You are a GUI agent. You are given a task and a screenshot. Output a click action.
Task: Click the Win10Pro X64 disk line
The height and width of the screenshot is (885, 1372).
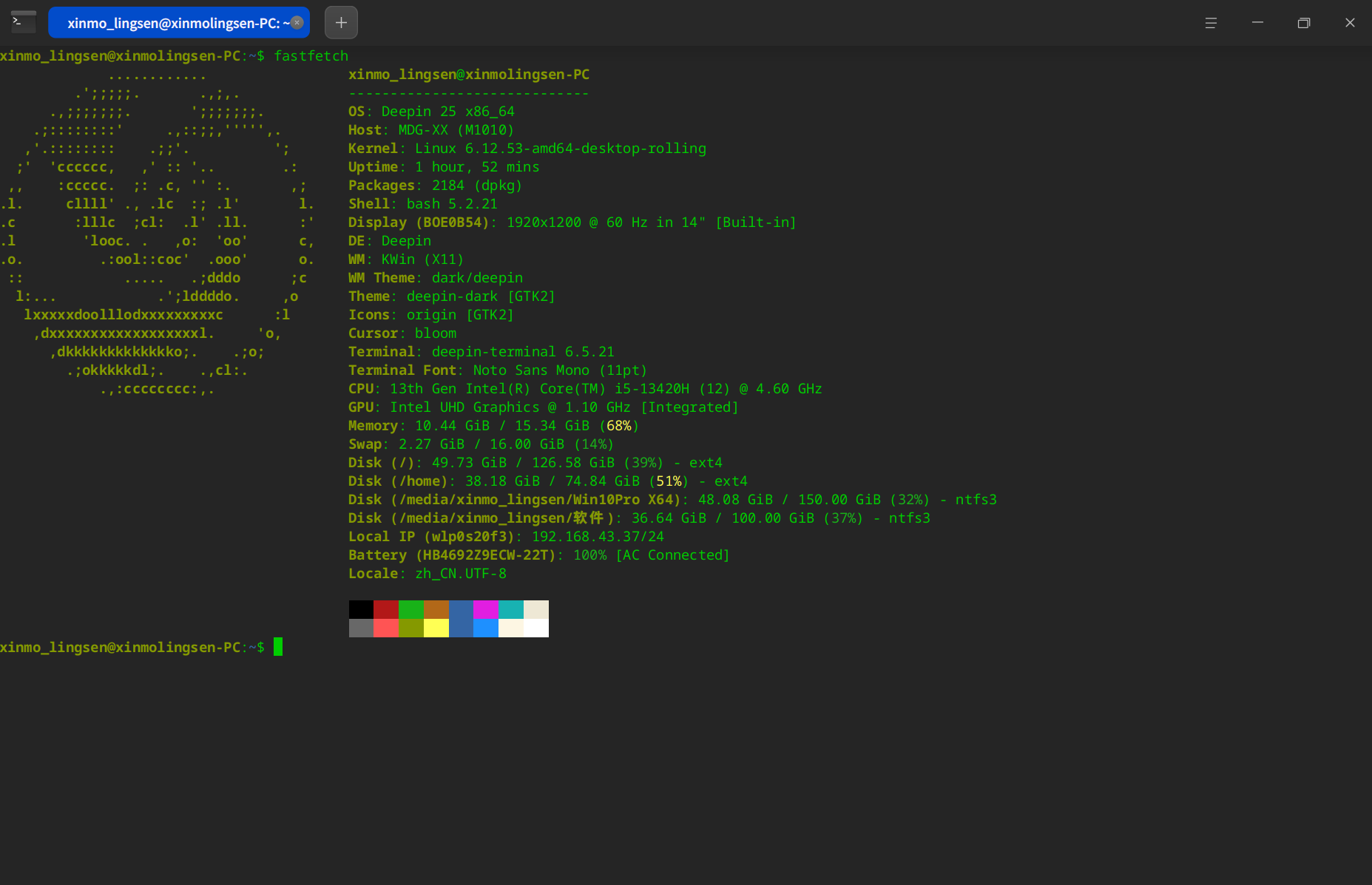672,500
